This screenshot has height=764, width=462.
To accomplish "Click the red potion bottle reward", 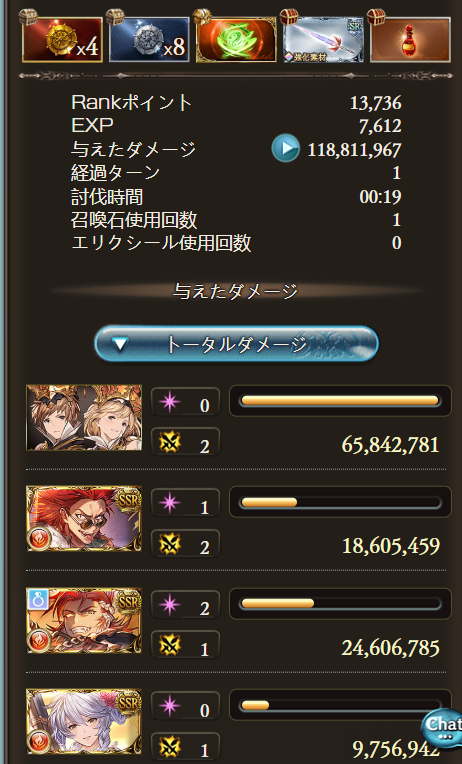I will point(410,40).
